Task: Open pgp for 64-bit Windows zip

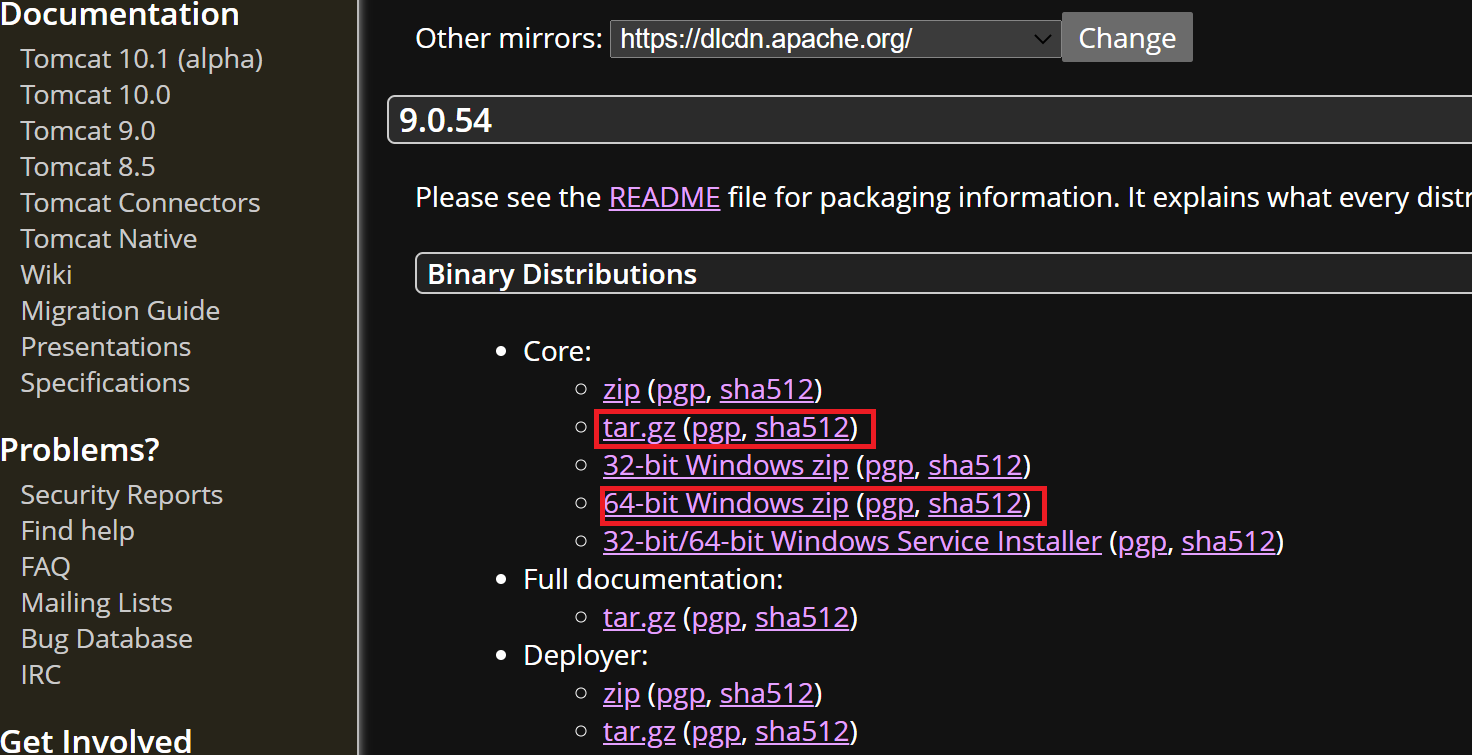Action: [889, 503]
